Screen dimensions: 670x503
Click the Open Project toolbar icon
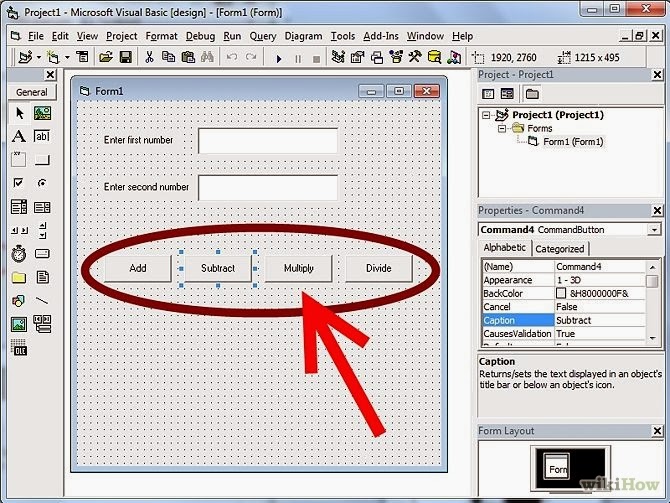coord(106,57)
